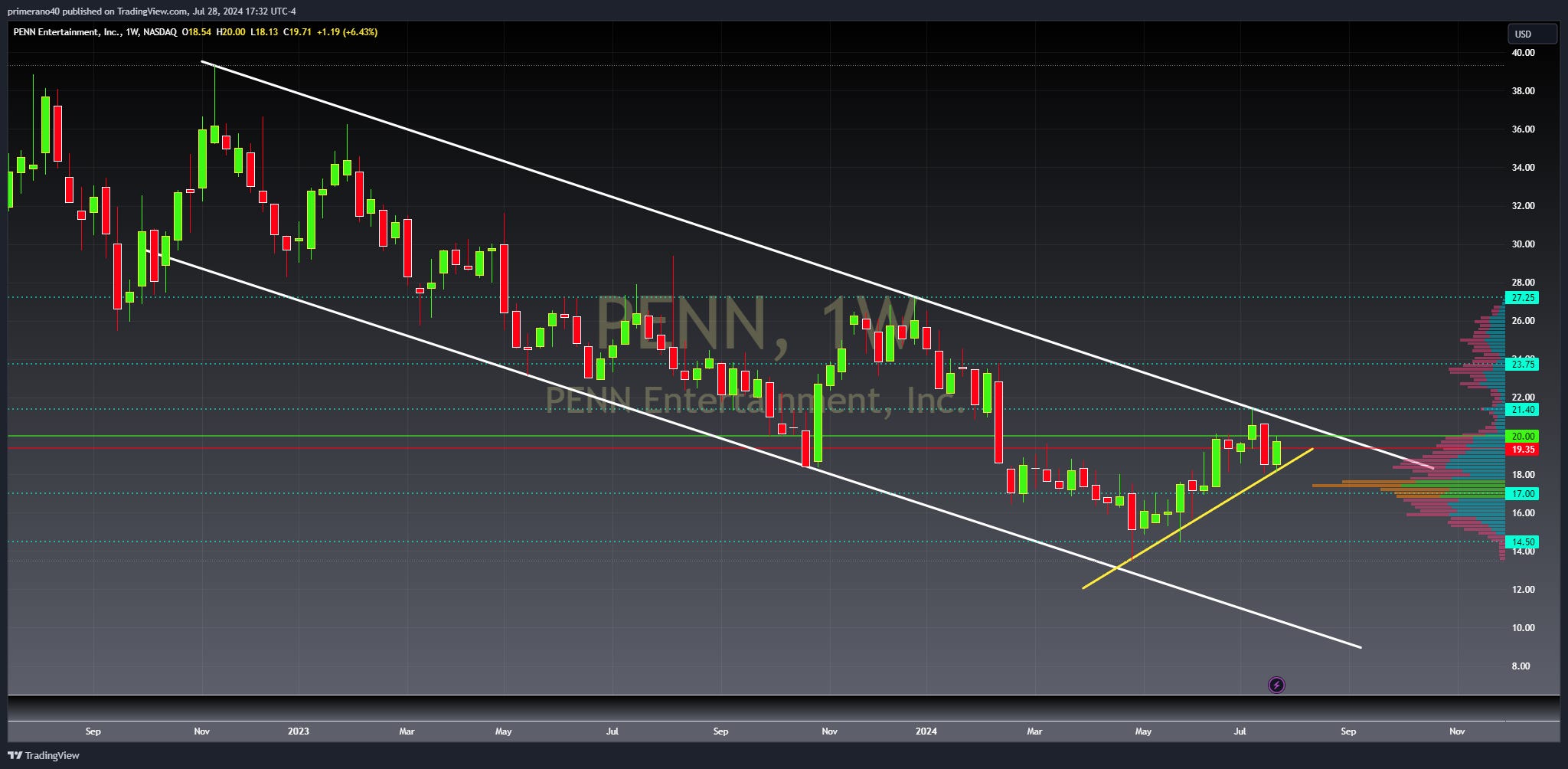Click 8.00 on the price axis
The height and width of the screenshot is (769, 1568).
coord(1521,666)
